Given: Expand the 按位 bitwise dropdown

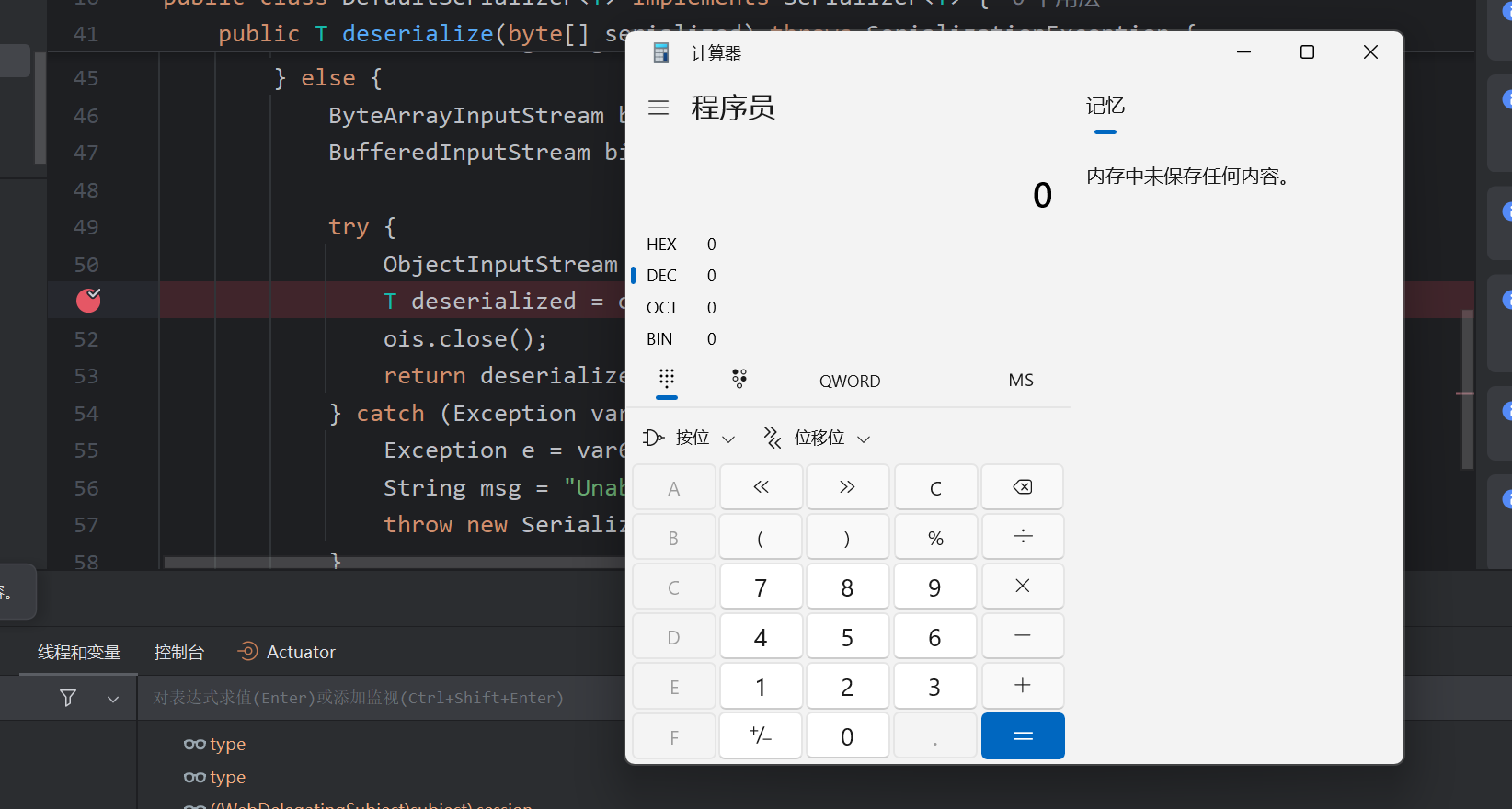Looking at the screenshot, I should [690, 438].
